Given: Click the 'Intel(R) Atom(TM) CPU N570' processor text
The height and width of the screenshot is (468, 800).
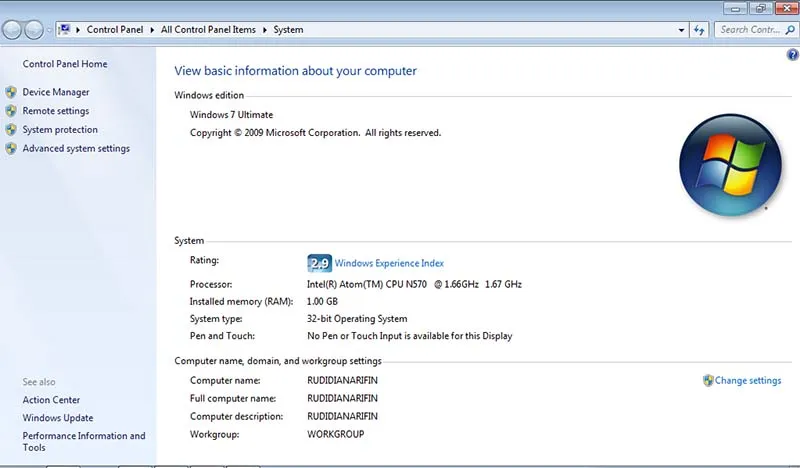Looking at the screenshot, I should pyautogui.click(x=367, y=284).
